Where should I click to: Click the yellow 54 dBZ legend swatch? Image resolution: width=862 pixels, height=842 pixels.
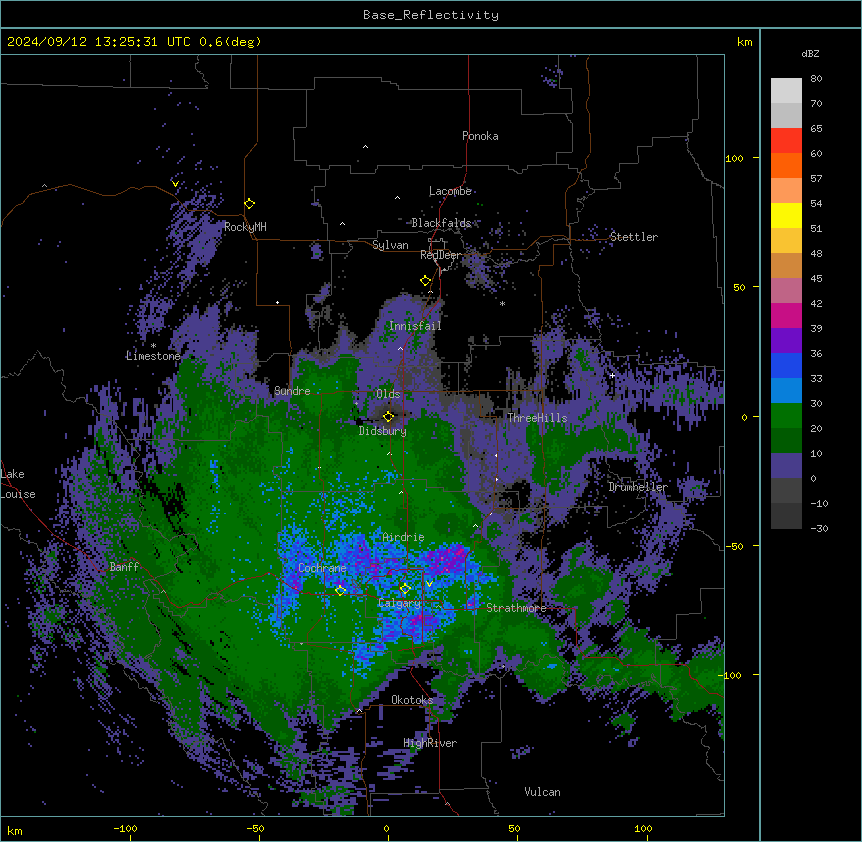point(786,215)
